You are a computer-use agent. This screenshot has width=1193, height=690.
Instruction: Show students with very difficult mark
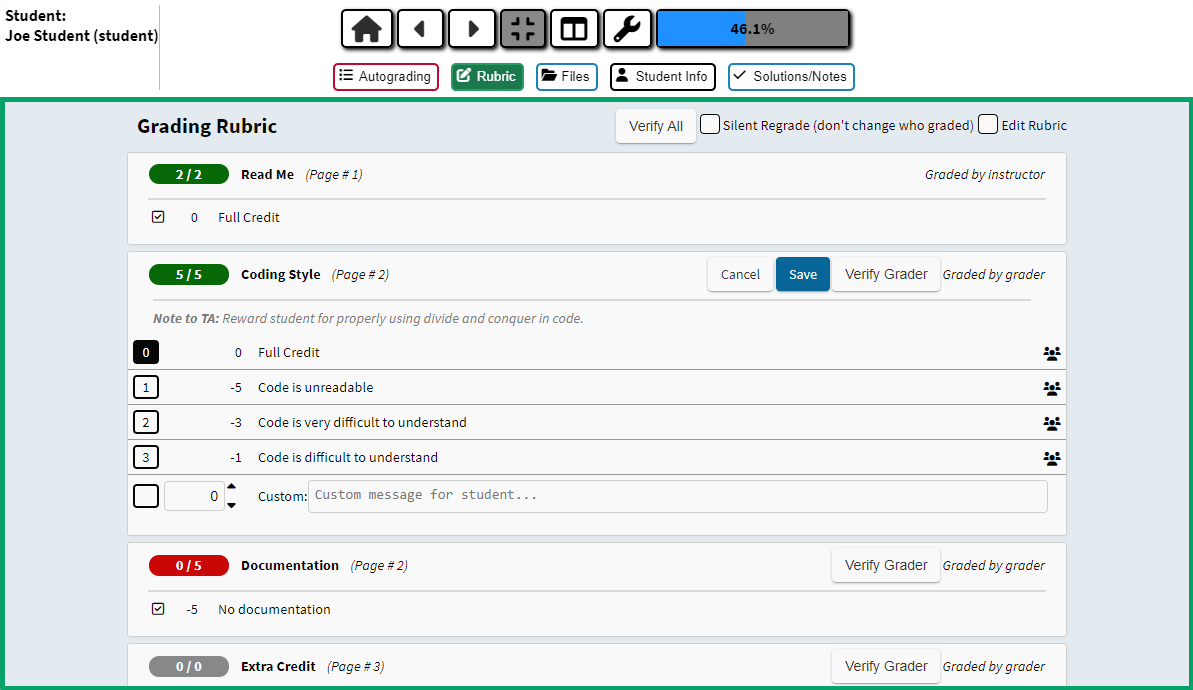1051,424
